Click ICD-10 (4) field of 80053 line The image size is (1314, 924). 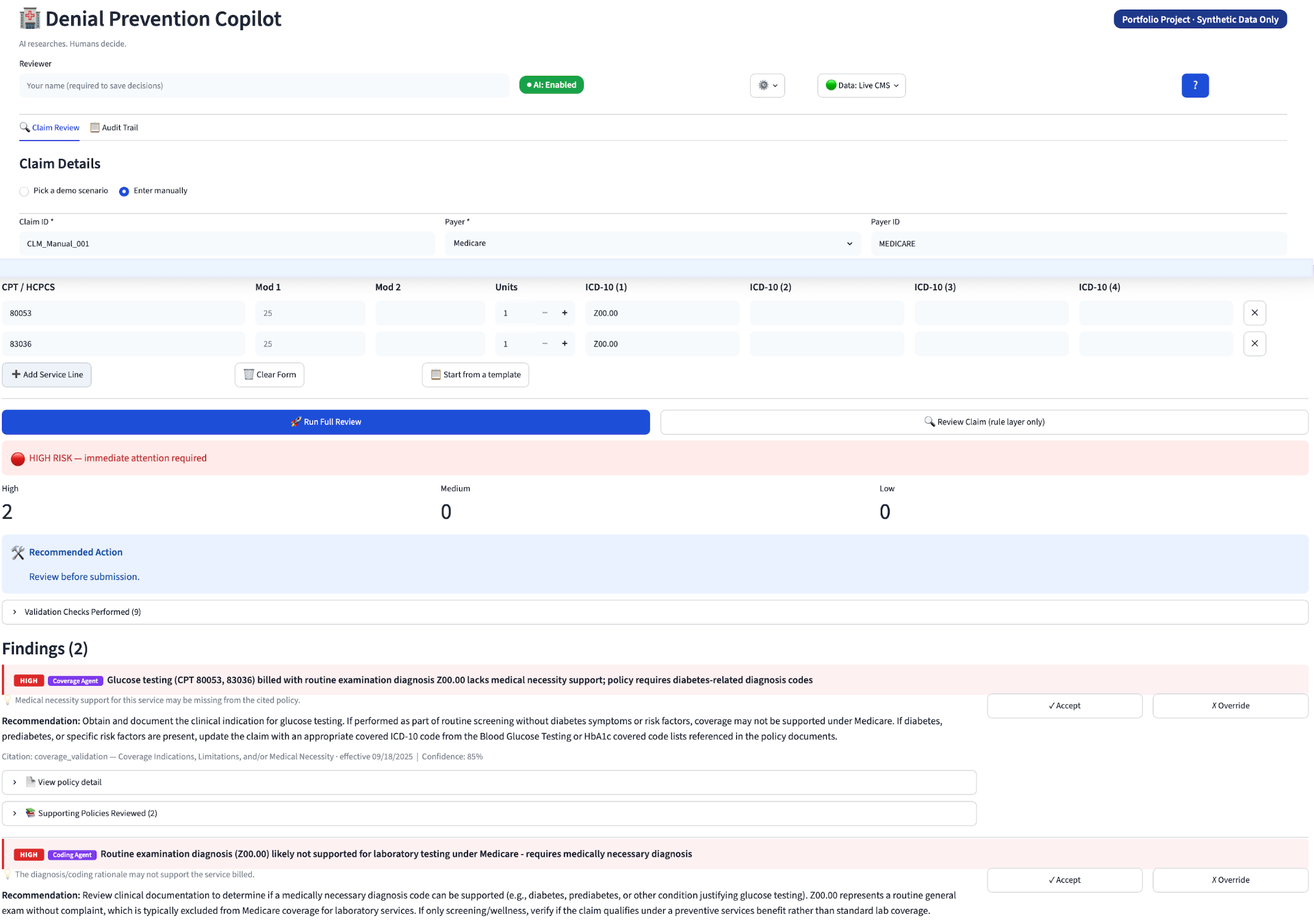point(1156,313)
